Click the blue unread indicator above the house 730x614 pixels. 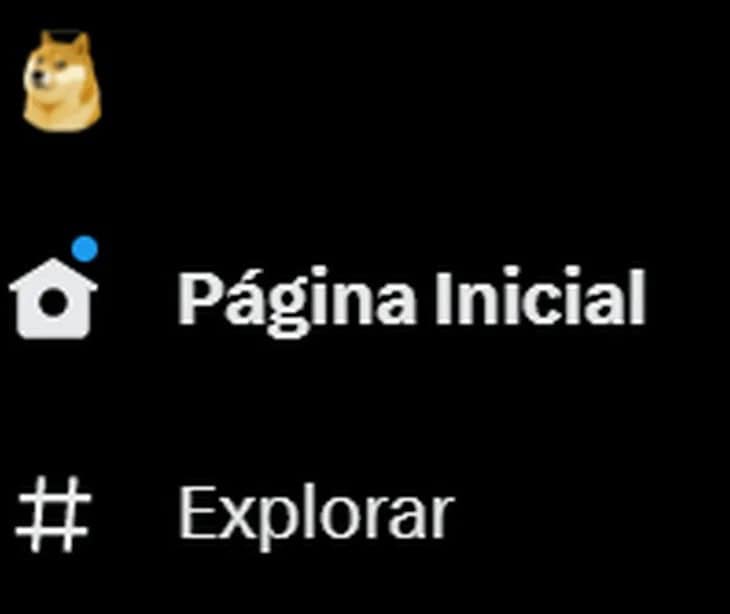click(85, 249)
